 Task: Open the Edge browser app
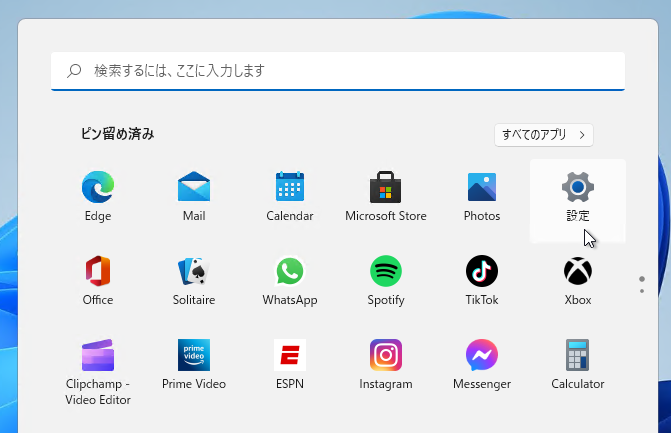point(98,196)
